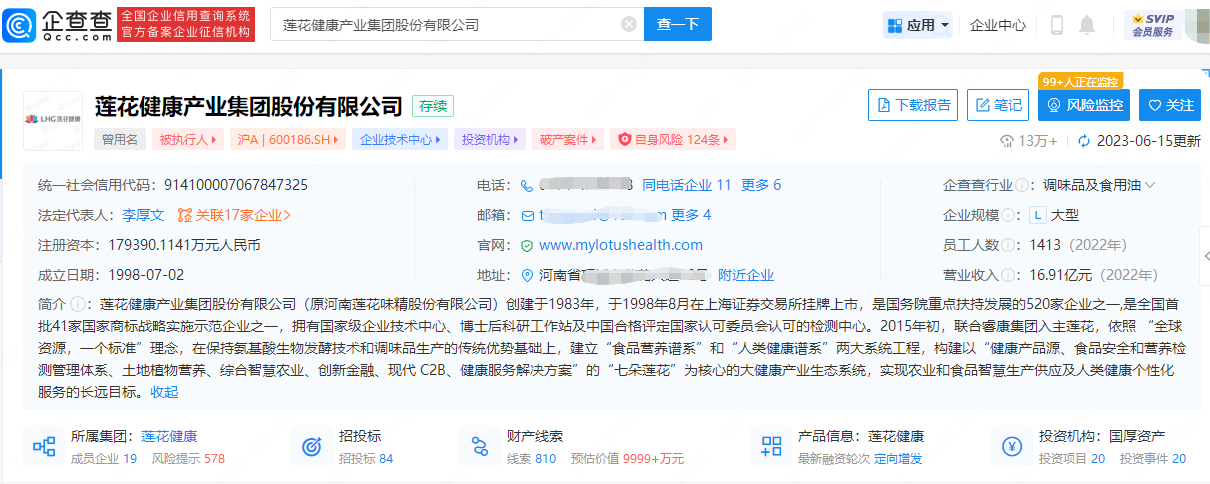Viewport: 1210px width, 484px height.
Task: Click the info icon beside 企查查行业
Action: tap(1022, 185)
